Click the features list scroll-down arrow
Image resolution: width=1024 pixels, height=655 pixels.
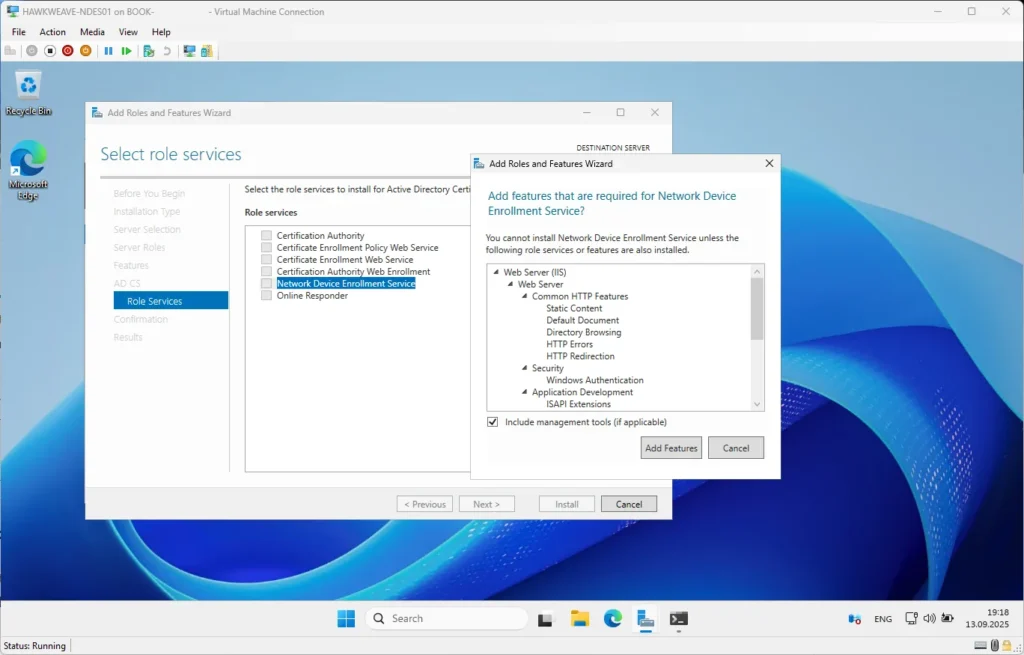click(x=757, y=404)
